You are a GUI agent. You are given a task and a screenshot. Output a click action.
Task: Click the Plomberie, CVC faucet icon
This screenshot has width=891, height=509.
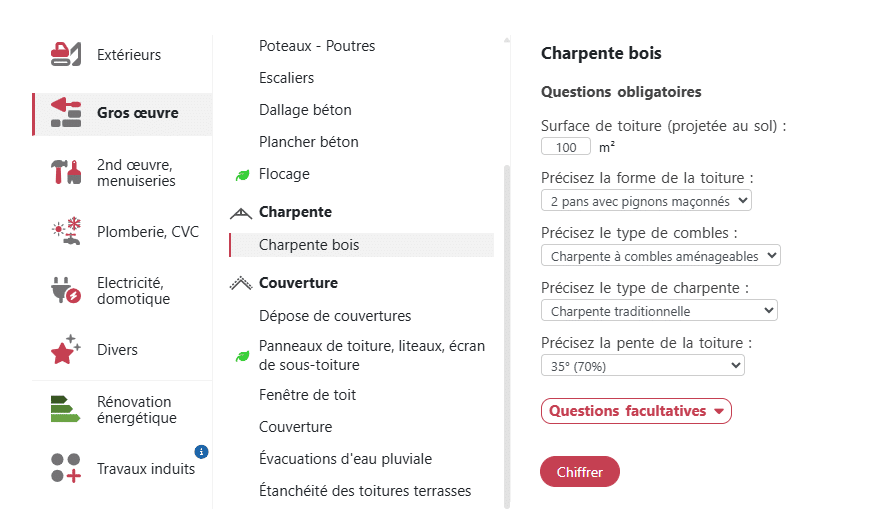tap(66, 232)
